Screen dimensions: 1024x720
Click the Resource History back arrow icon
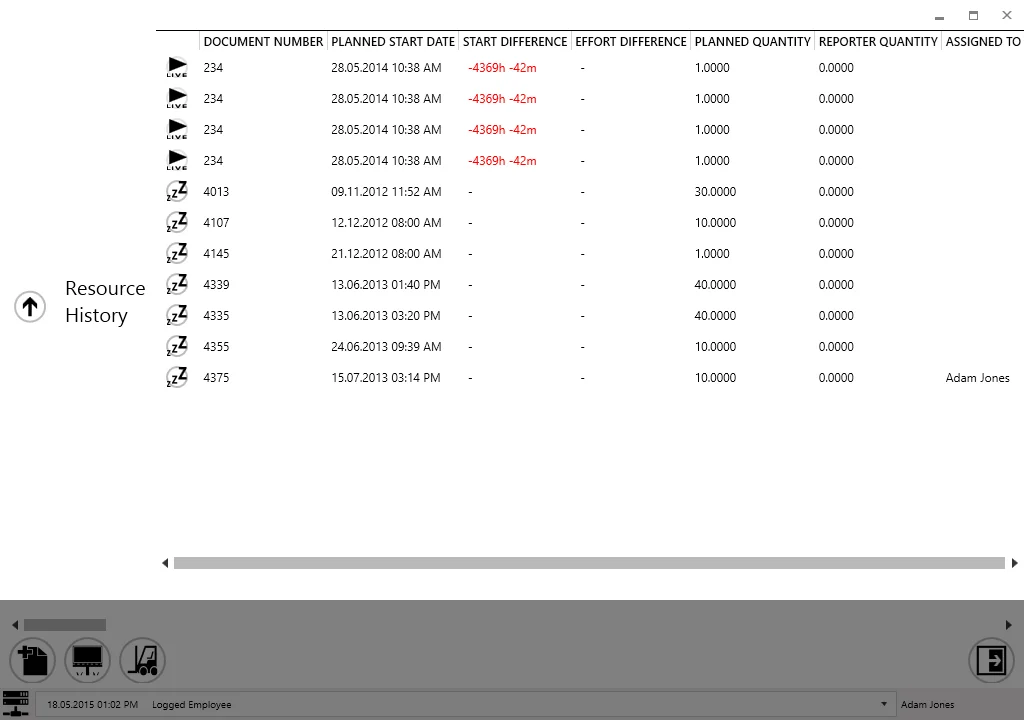(x=30, y=306)
